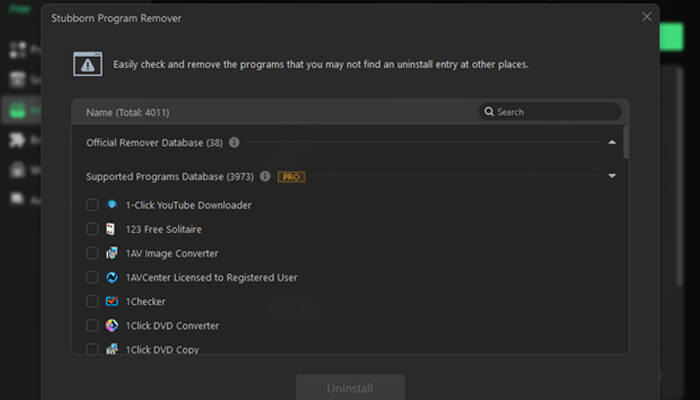This screenshot has height=400, width=700.
Task: Select the 1AVCenter Licensed to Registered User checkbox
Action: pos(92,277)
